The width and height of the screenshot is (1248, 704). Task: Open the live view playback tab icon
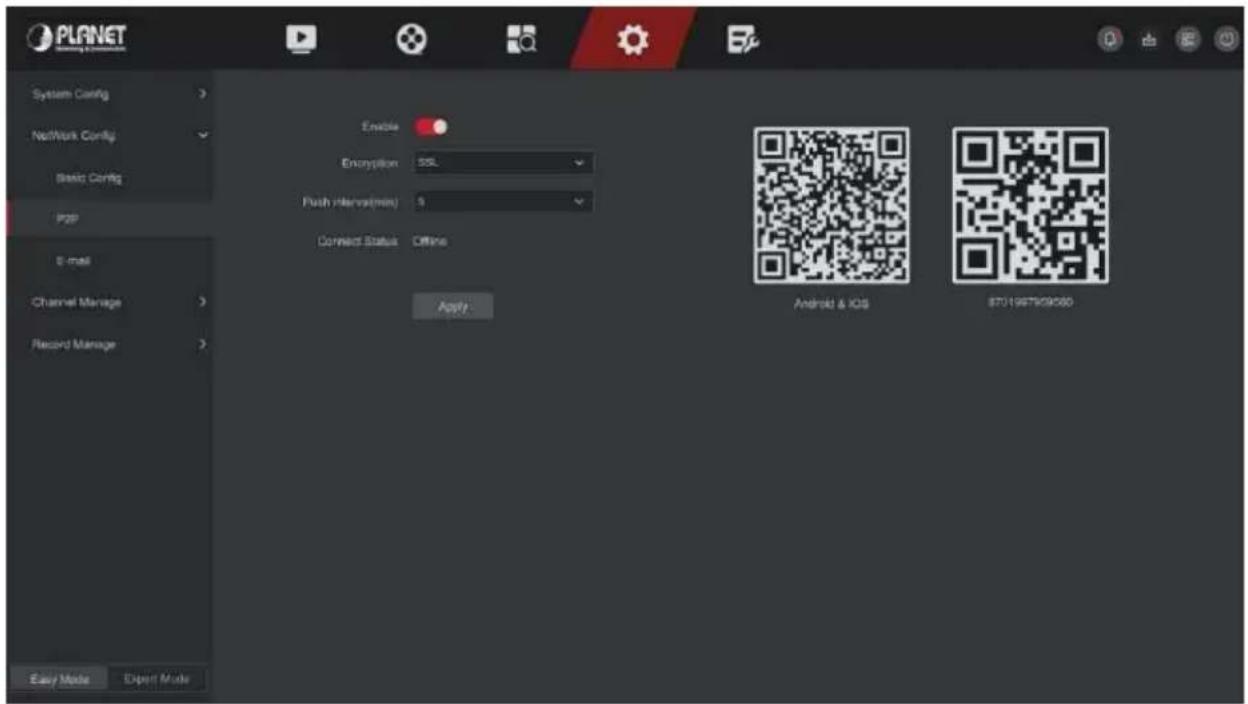pos(299,38)
